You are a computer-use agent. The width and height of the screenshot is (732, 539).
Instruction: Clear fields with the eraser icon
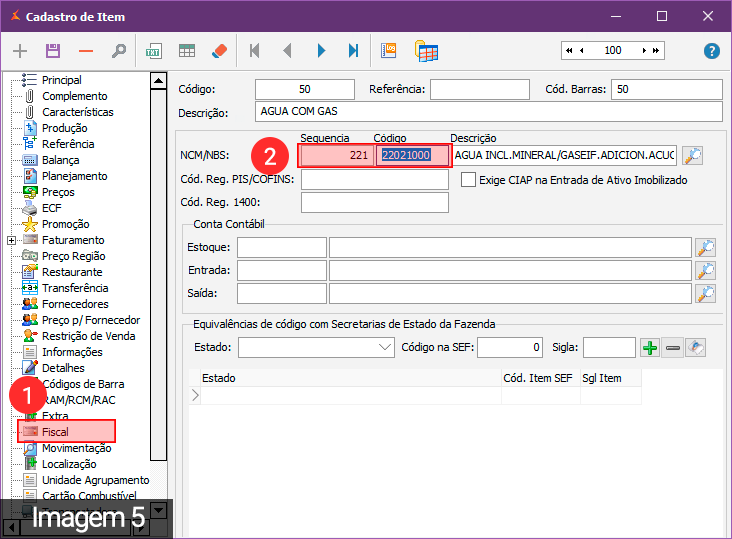tap(219, 51)
